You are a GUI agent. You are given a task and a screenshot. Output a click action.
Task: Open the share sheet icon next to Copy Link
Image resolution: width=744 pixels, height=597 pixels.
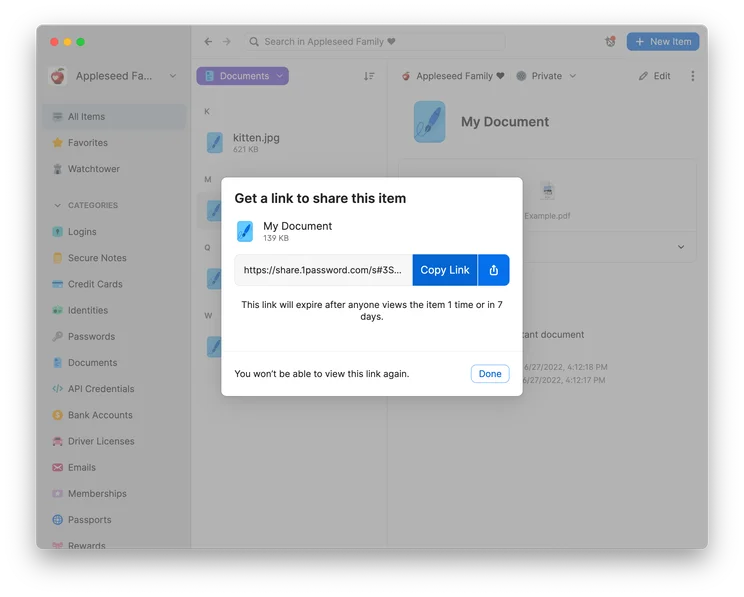click(493, 270)
